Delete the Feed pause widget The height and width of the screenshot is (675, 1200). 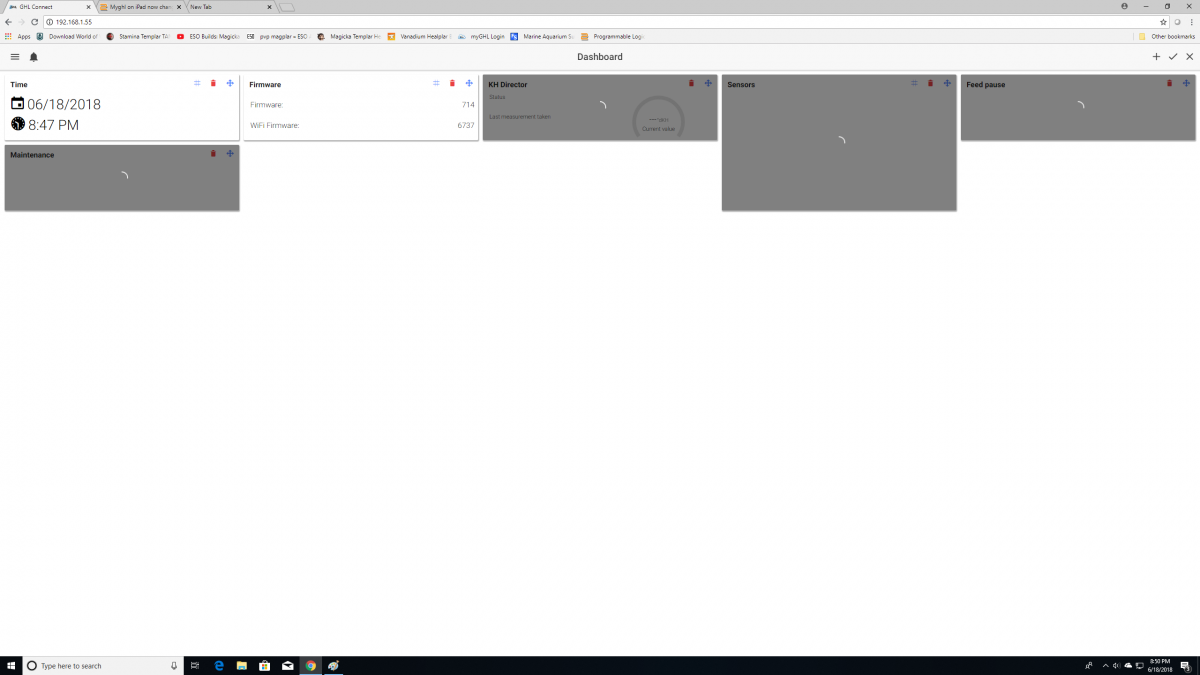[x=1169, y=83]
